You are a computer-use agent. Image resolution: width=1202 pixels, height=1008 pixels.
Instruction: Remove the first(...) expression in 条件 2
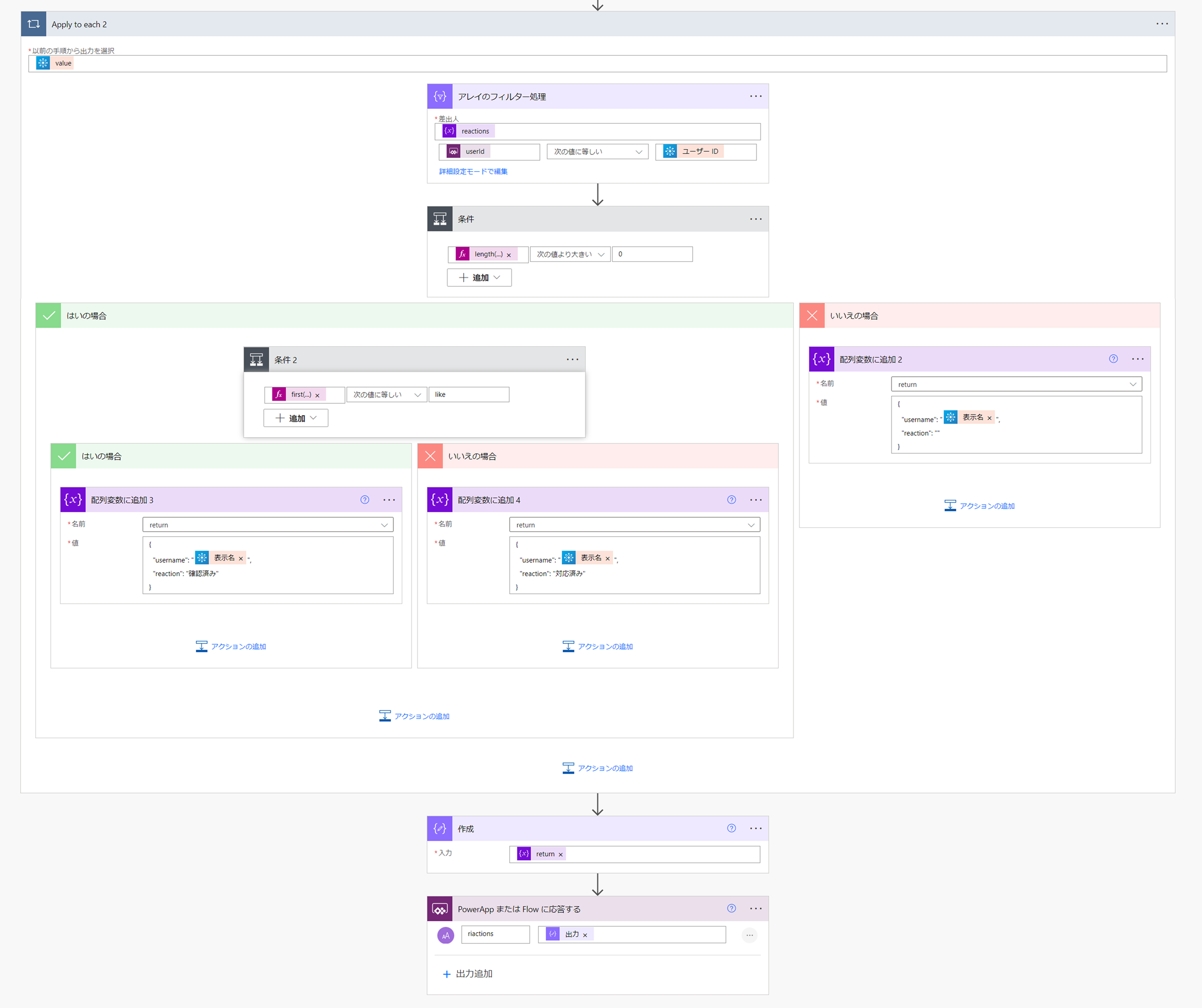[x=317, y=395]
